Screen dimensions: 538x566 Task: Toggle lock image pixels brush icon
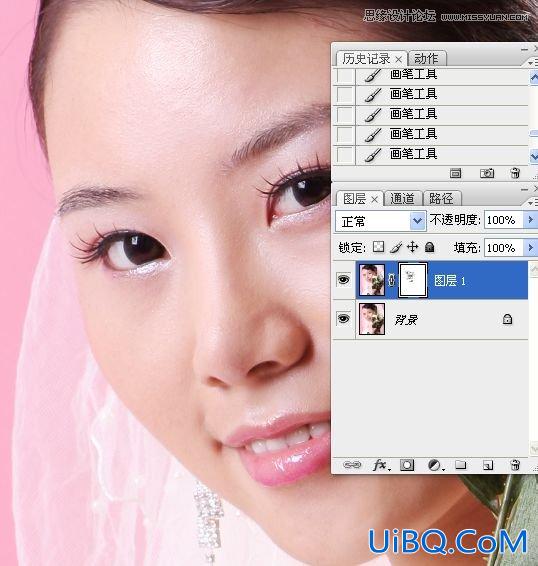pyautogui.click(x=396, y=247)
